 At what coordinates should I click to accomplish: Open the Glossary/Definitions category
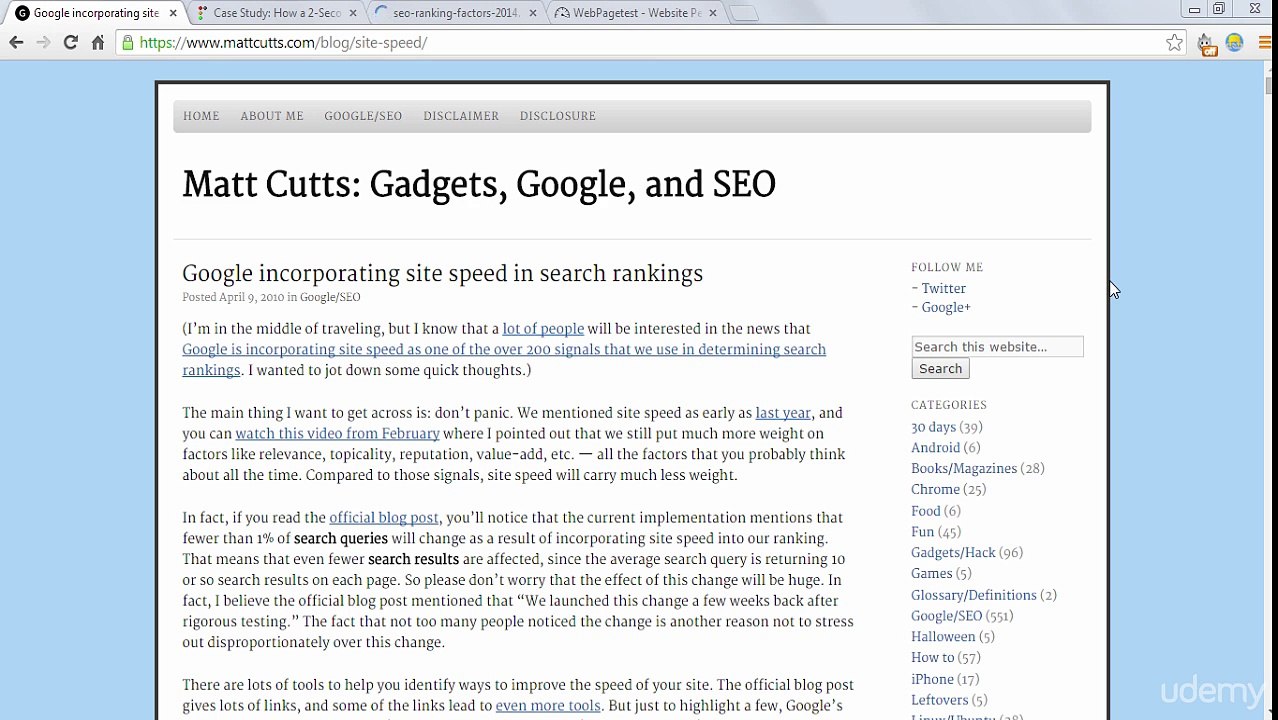point(973,596)
